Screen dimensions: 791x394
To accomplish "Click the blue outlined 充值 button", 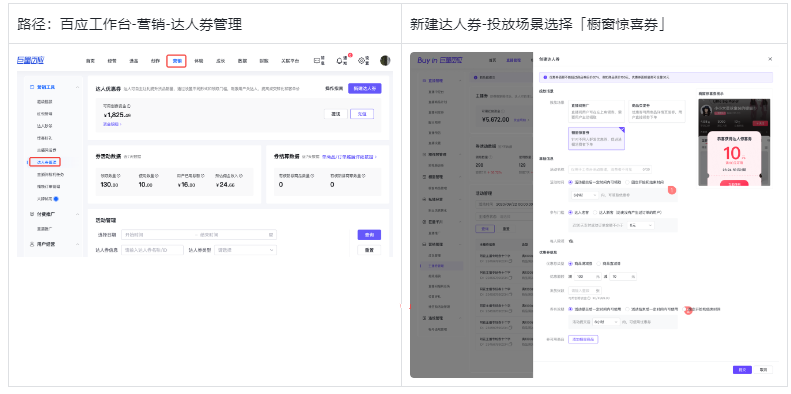I will 362,114.
